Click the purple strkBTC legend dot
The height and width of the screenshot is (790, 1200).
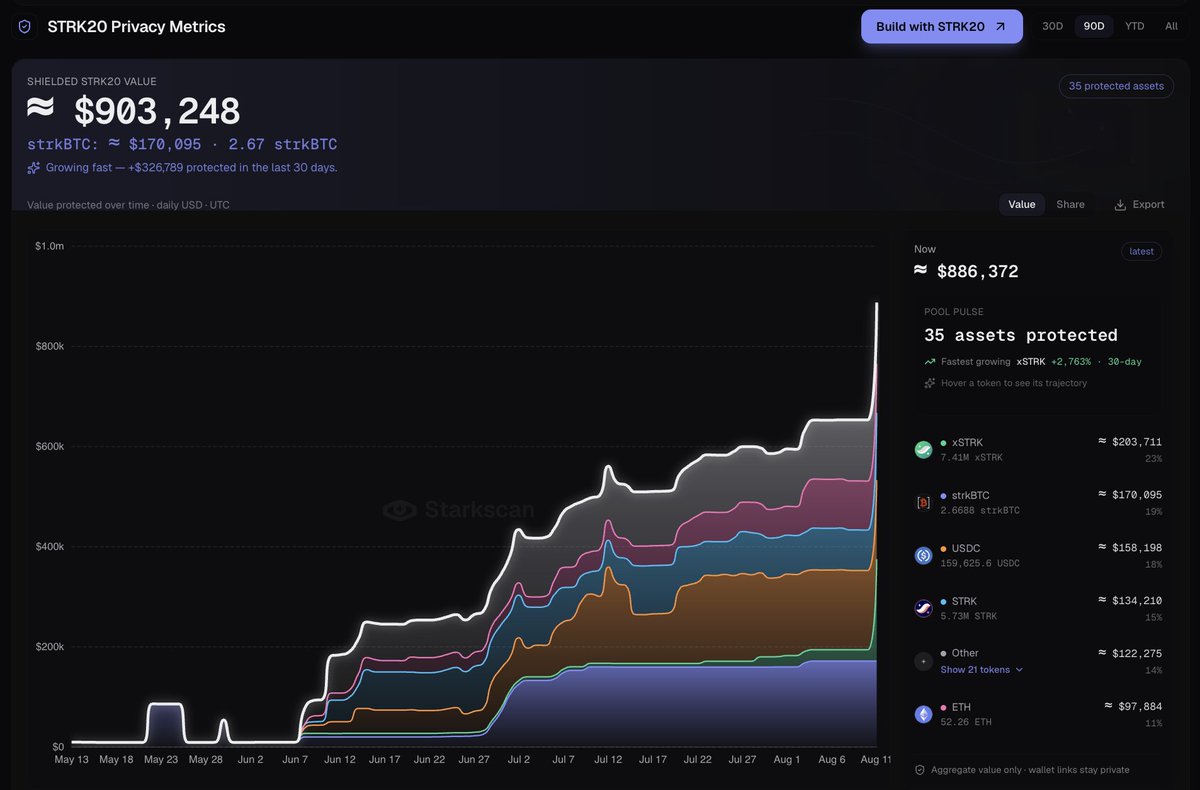pos(944,496)
